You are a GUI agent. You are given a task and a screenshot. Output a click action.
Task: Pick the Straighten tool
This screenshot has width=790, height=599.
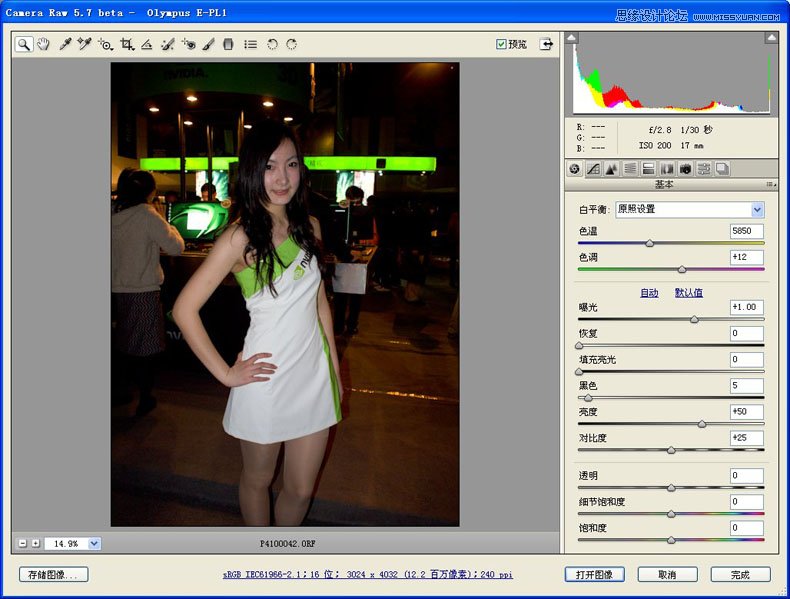coord(147,44)
